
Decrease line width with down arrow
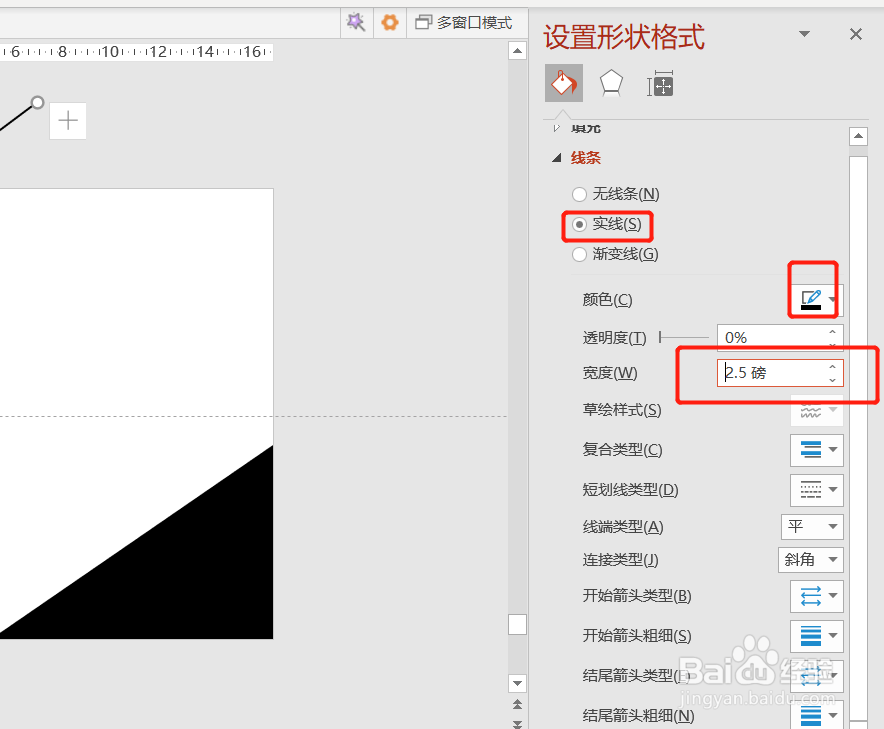coord(832,380)
